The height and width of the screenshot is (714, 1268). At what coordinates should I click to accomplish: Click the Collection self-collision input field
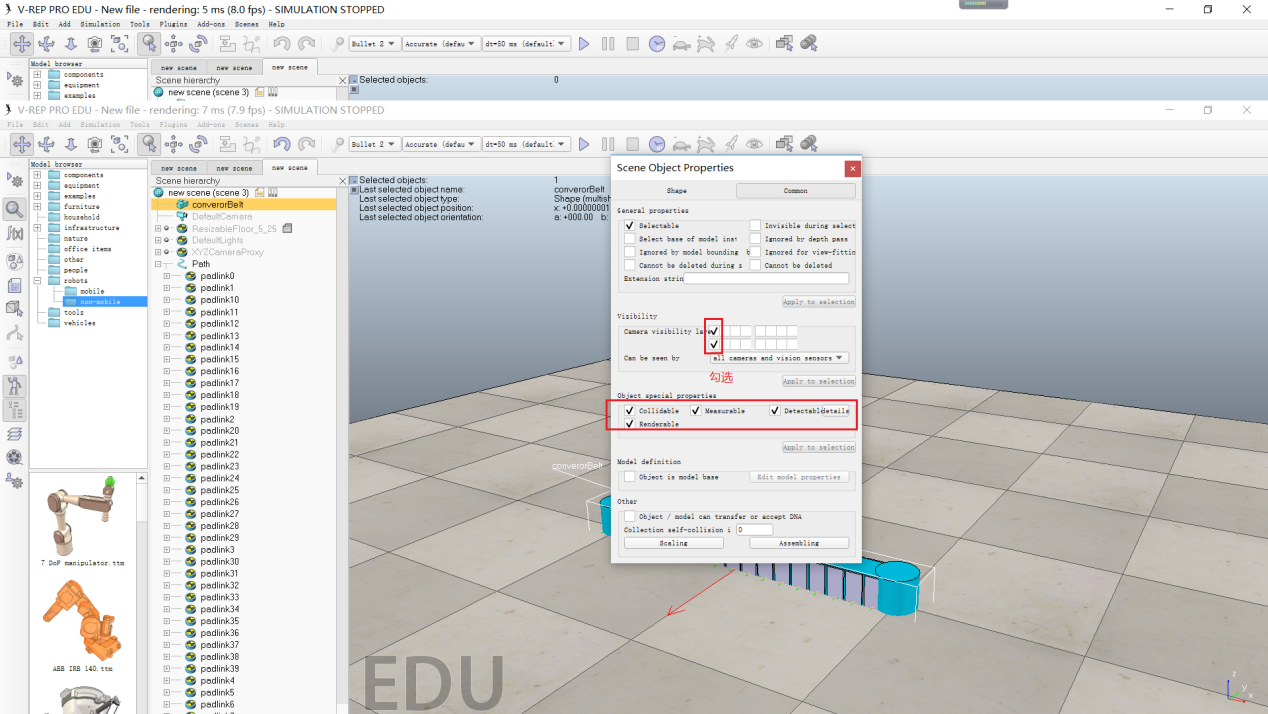click(x=754, y=530)
